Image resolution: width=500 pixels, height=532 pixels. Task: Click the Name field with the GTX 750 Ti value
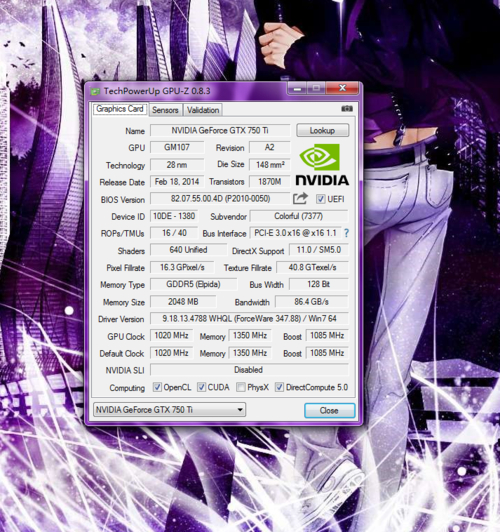pos(220,131)
